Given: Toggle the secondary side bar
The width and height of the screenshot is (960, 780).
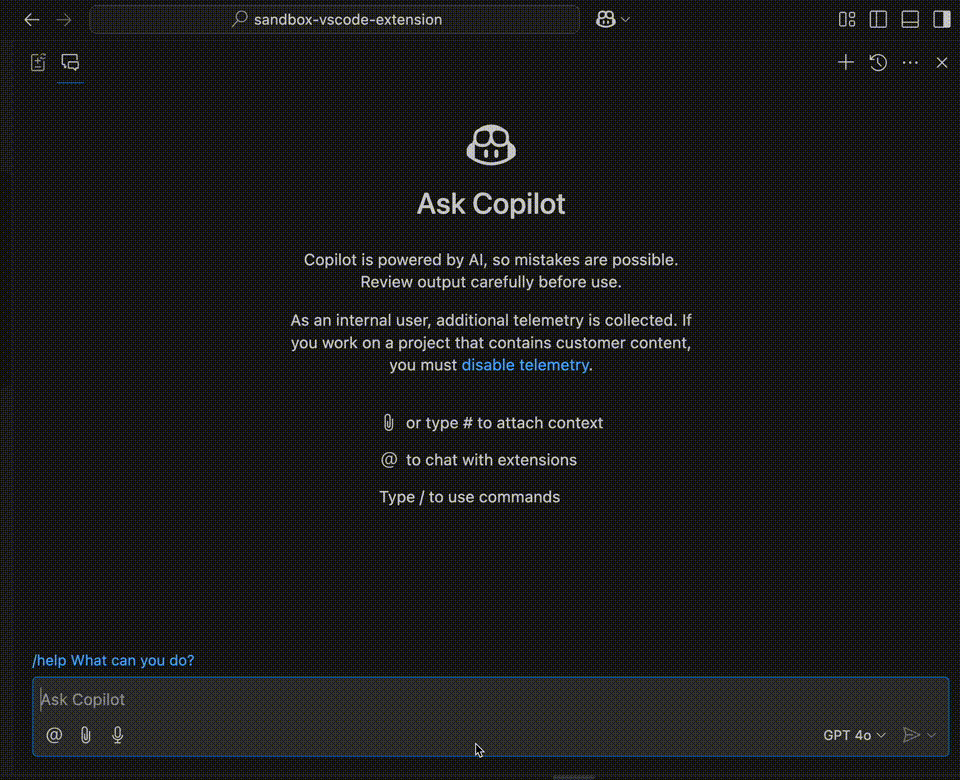Looking at the screenshot, I should click(x=942, y=20).
